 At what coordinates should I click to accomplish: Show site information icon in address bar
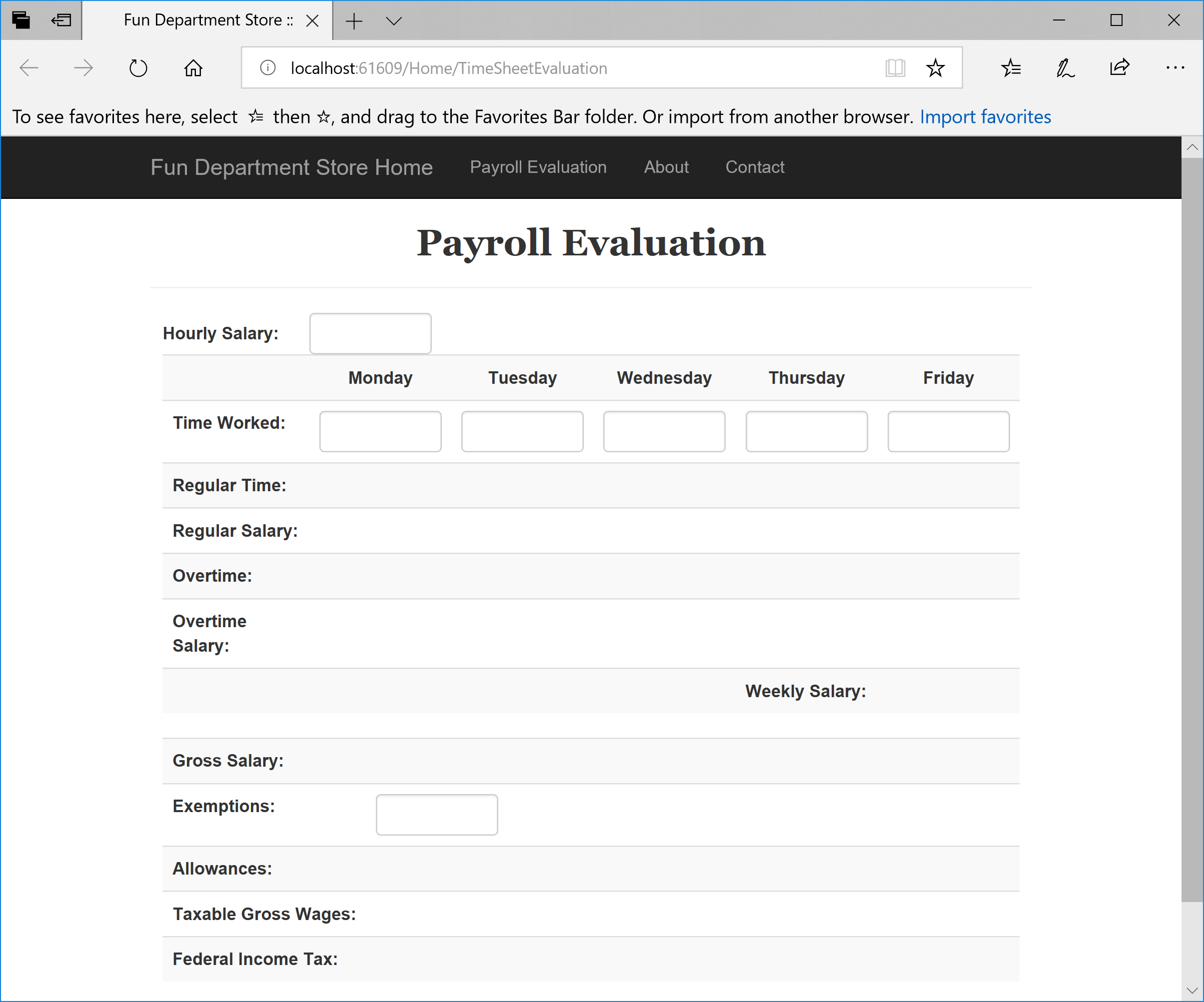pos(268,68)
